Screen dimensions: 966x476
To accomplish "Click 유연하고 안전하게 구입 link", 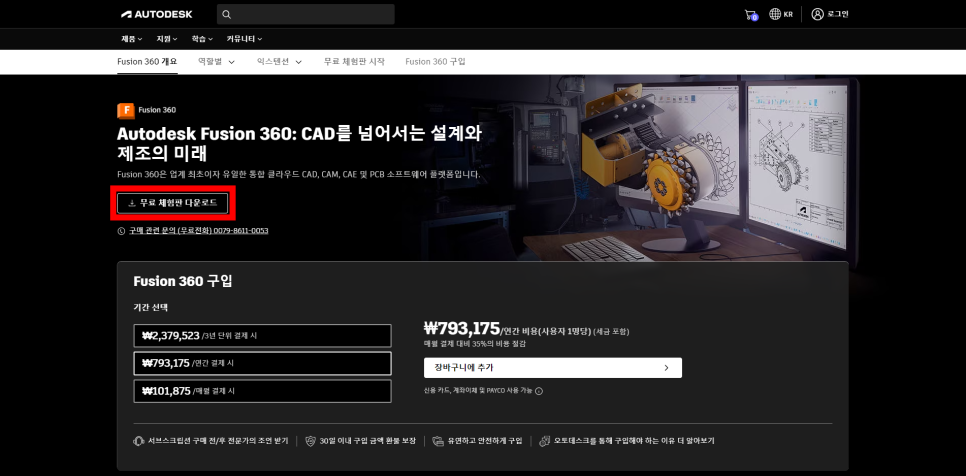I will [485, 441].
